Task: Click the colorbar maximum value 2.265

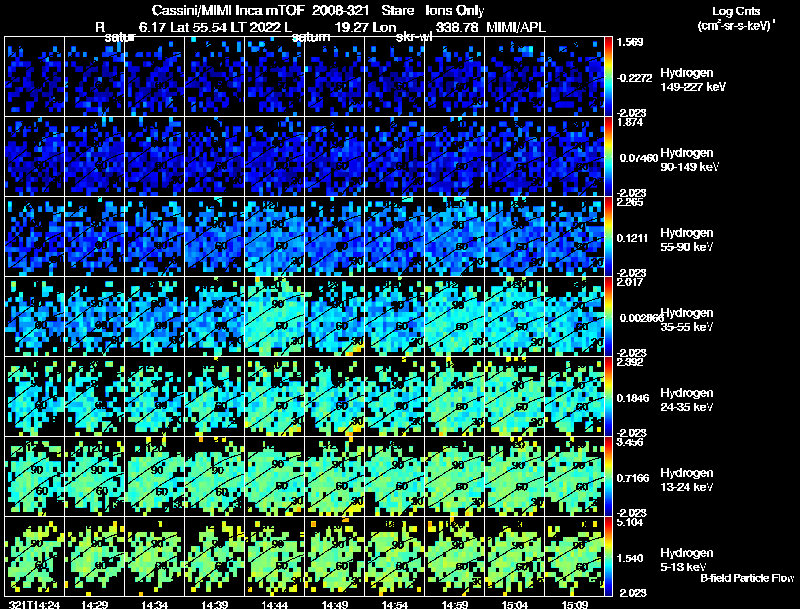Action: tap(630, 202)
